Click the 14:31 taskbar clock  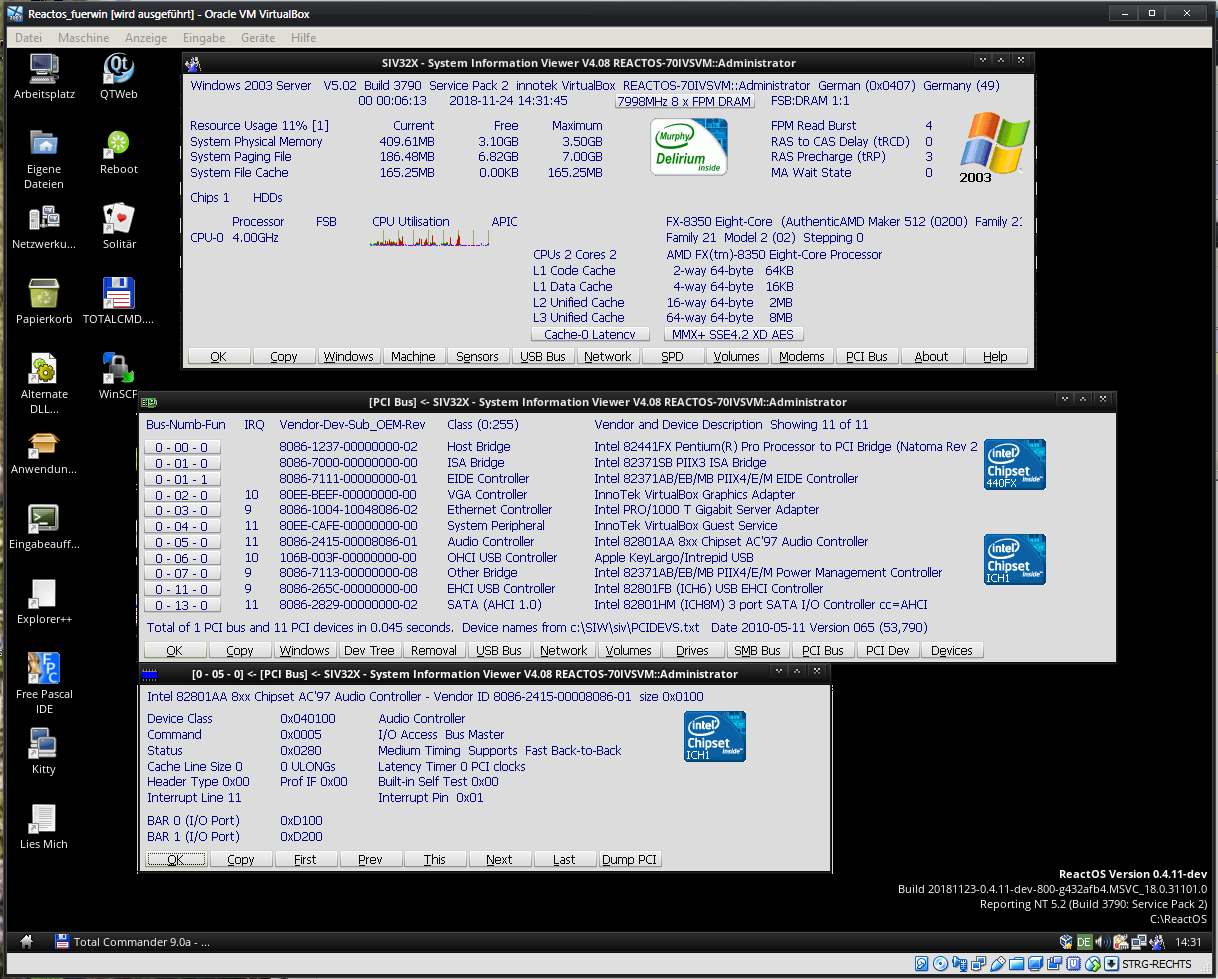[1189, 941]
